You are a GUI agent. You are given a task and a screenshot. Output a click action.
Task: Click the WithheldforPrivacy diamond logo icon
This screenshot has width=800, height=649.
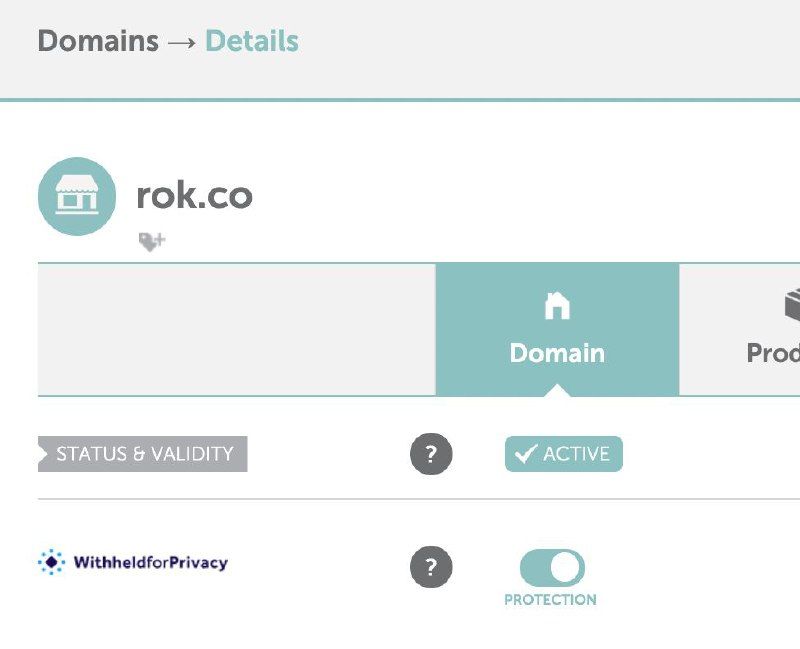[x=52, y=562]
